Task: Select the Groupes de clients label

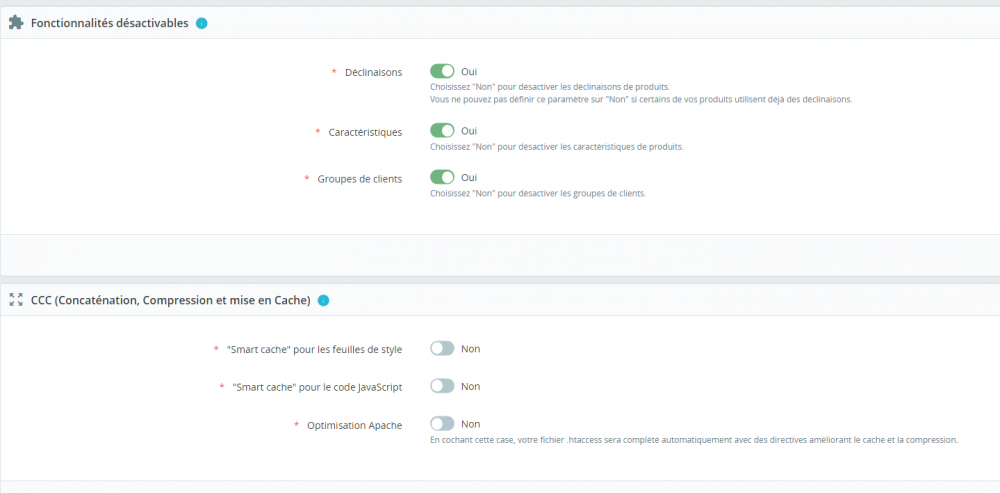Action: pos(360,179)
